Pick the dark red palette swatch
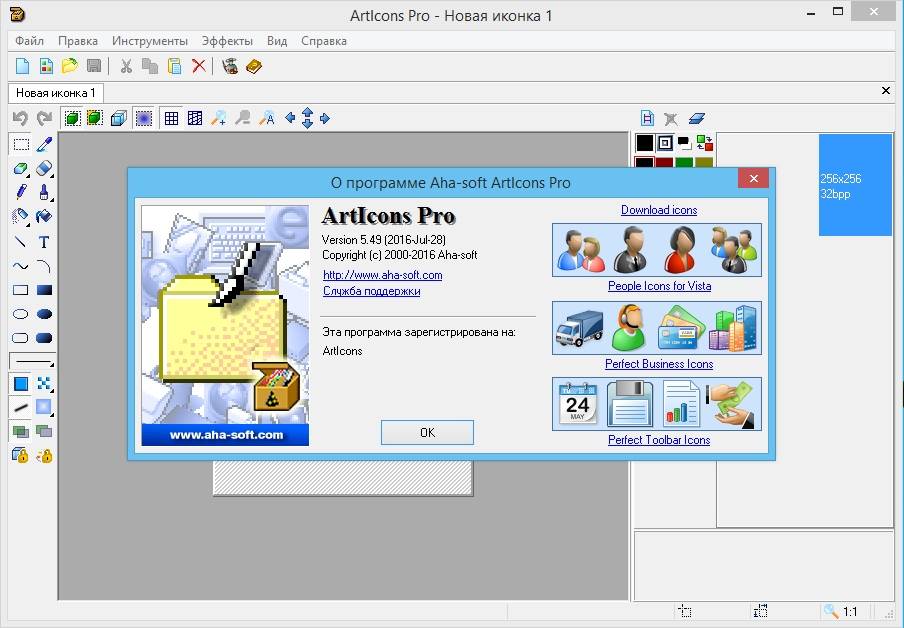This screenshot has height=628, width=904. pos(664,162)
